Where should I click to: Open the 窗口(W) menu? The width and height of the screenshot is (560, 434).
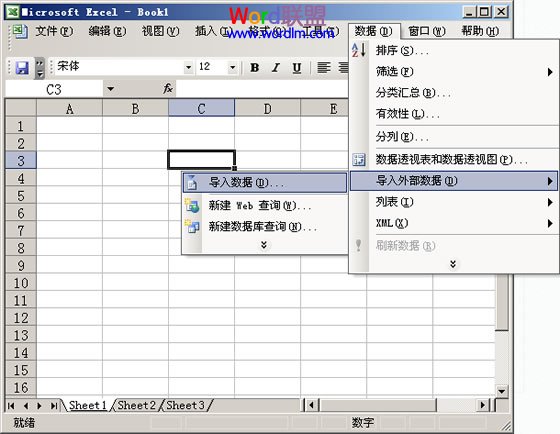427,31
